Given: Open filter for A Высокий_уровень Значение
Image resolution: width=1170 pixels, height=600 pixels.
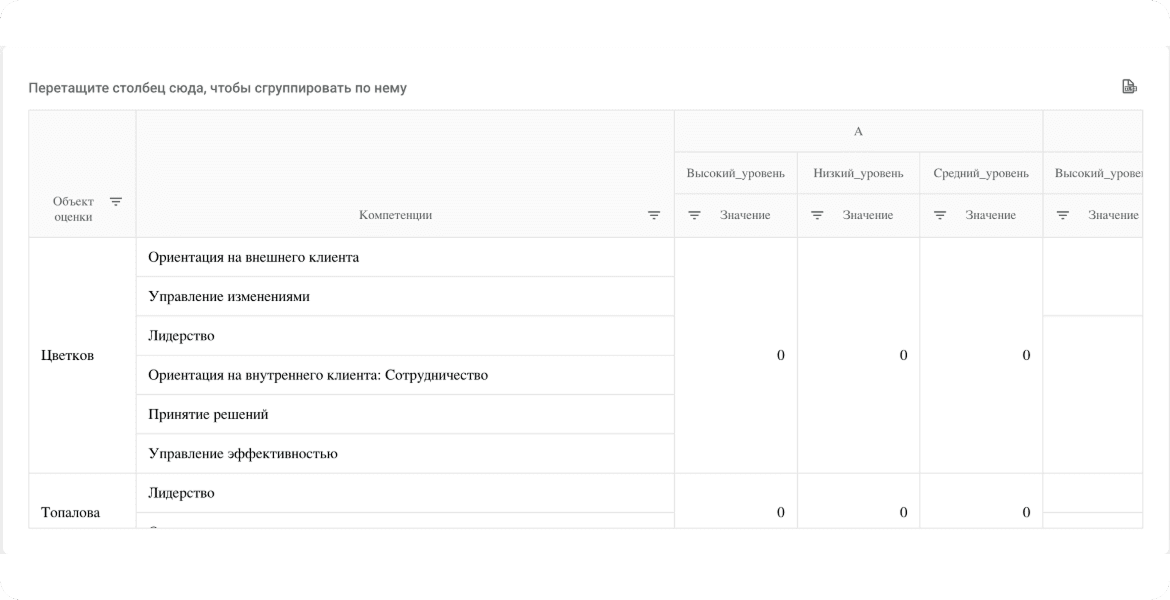Looking at the screenshot, I should (694, 215).
